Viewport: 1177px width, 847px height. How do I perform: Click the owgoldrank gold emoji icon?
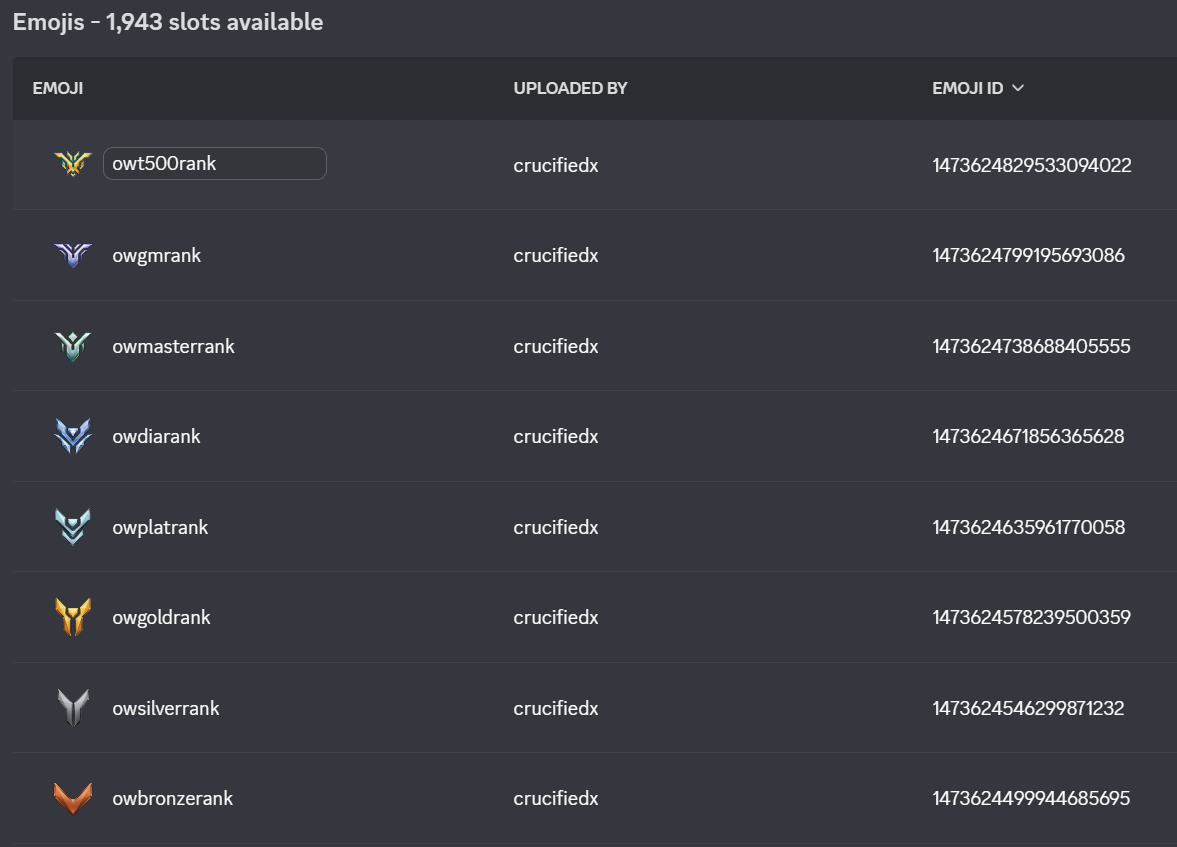click(x=73, y=617)
